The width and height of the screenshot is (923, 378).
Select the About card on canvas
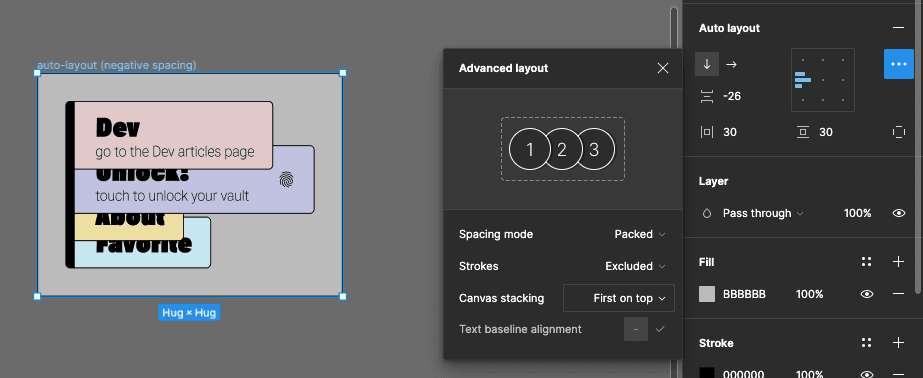(129, 227)
